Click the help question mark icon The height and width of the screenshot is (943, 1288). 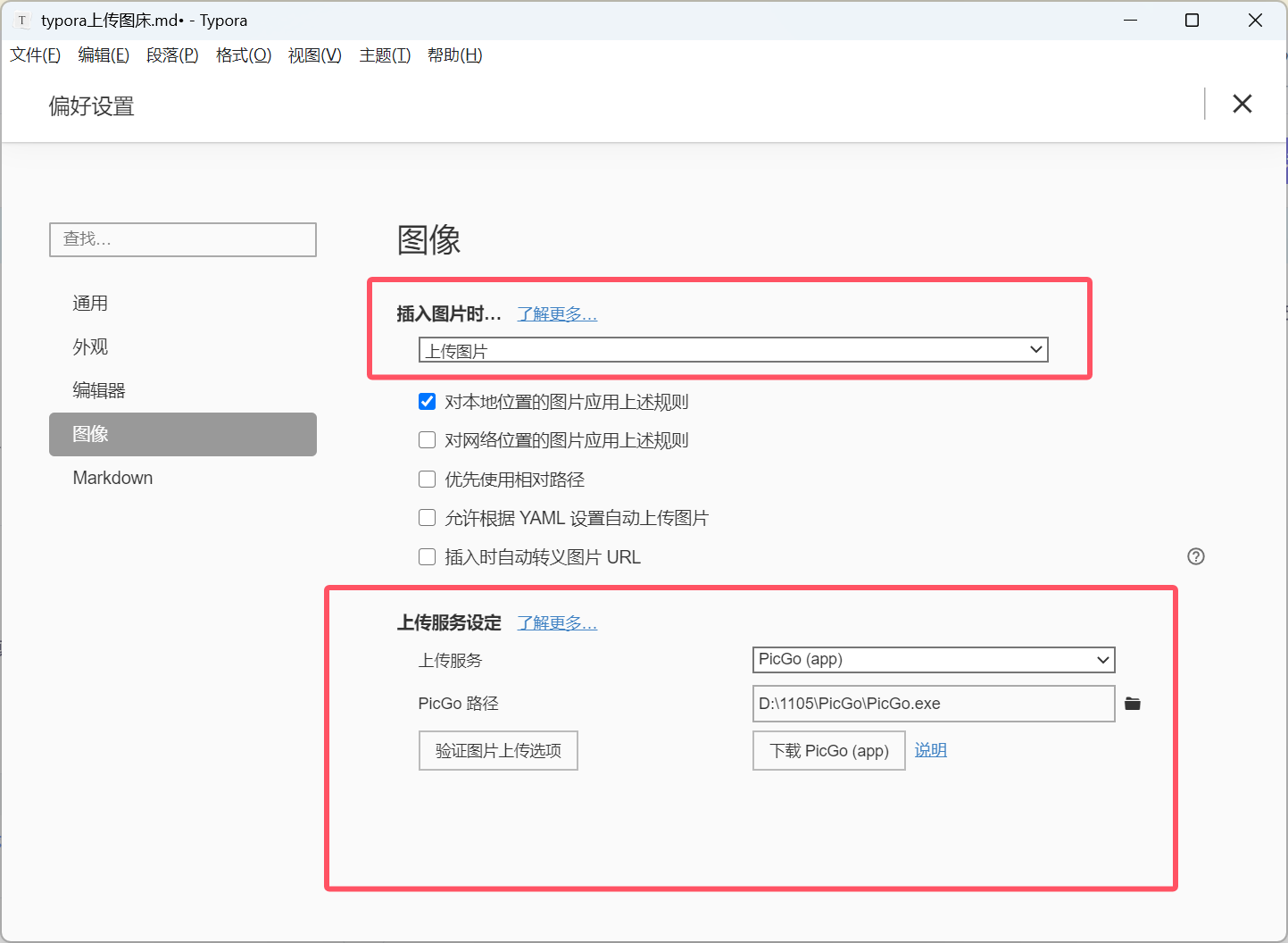(1196, 556)
